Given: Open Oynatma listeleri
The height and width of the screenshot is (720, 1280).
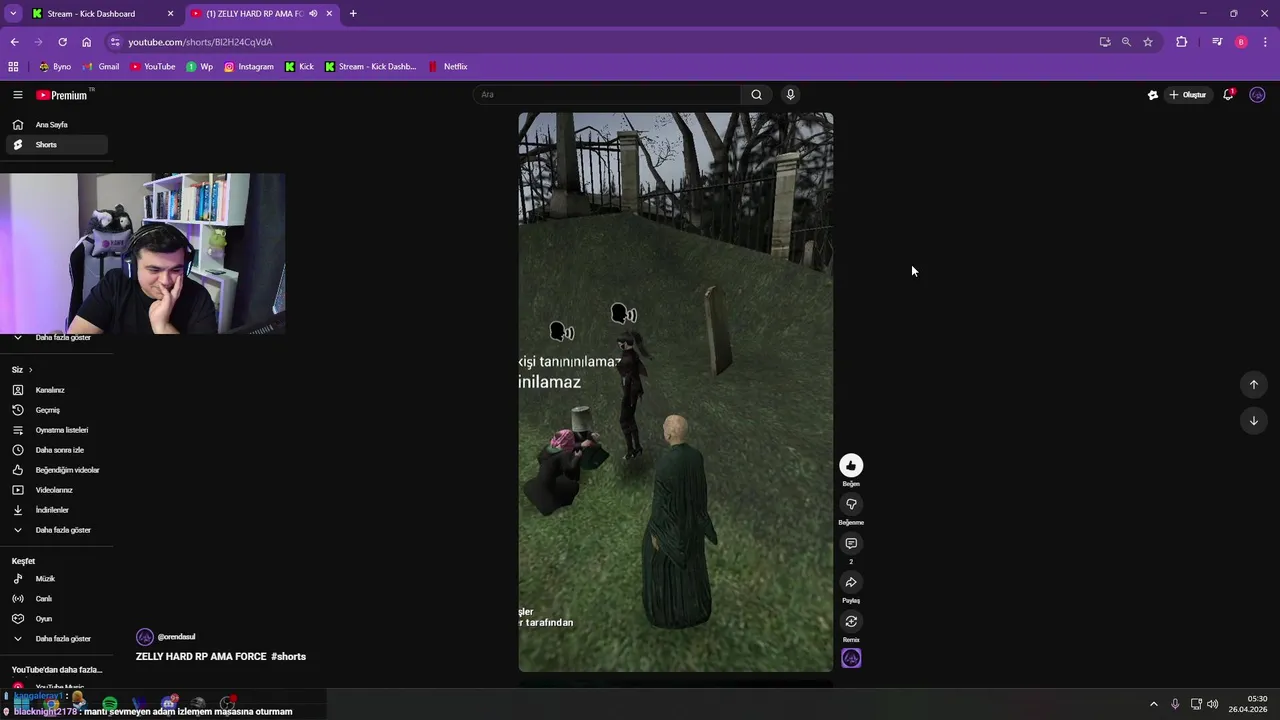Looking at the screenshot, I should [x=55, y=430].
